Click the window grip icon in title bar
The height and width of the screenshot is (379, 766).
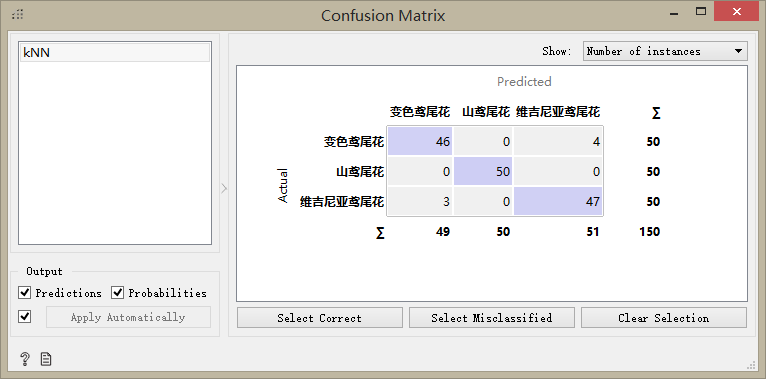point(18,14)
